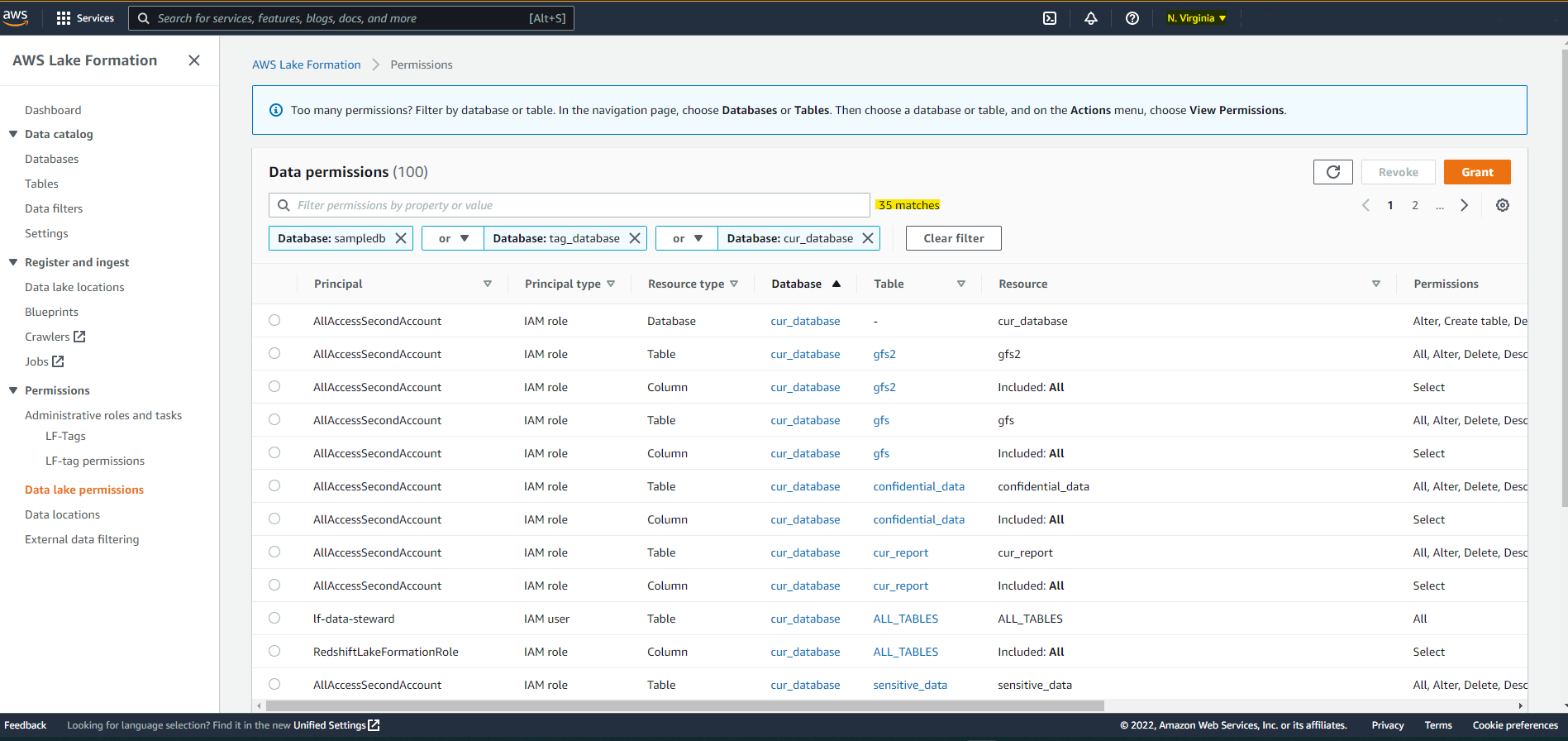Open Jobs external link
The image size is (1568, 741).
(x=45, y=361)
